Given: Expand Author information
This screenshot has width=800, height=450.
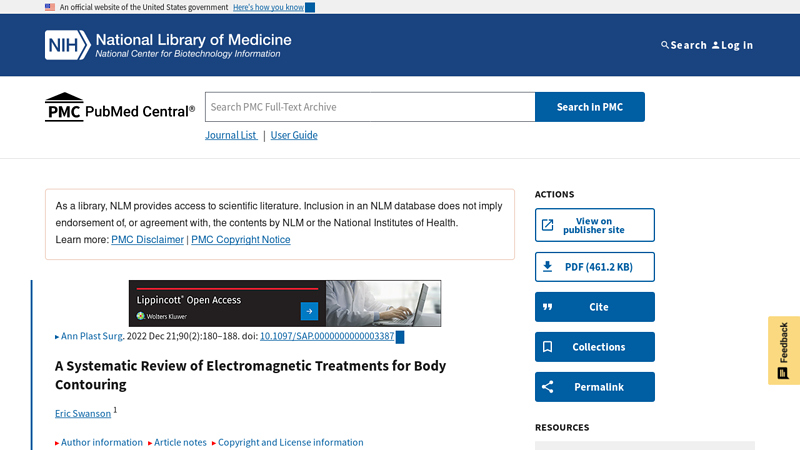Looking at the screenshot, I should click(102, 442).
